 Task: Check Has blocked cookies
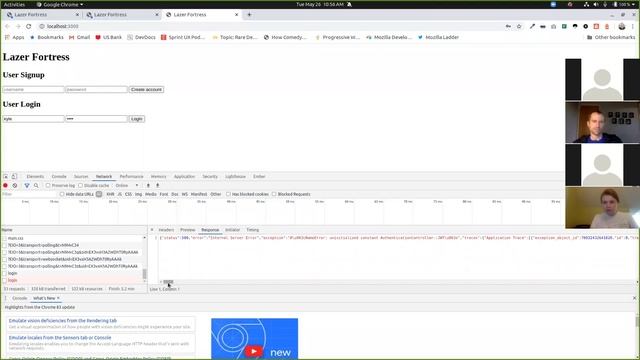(228, 194)
